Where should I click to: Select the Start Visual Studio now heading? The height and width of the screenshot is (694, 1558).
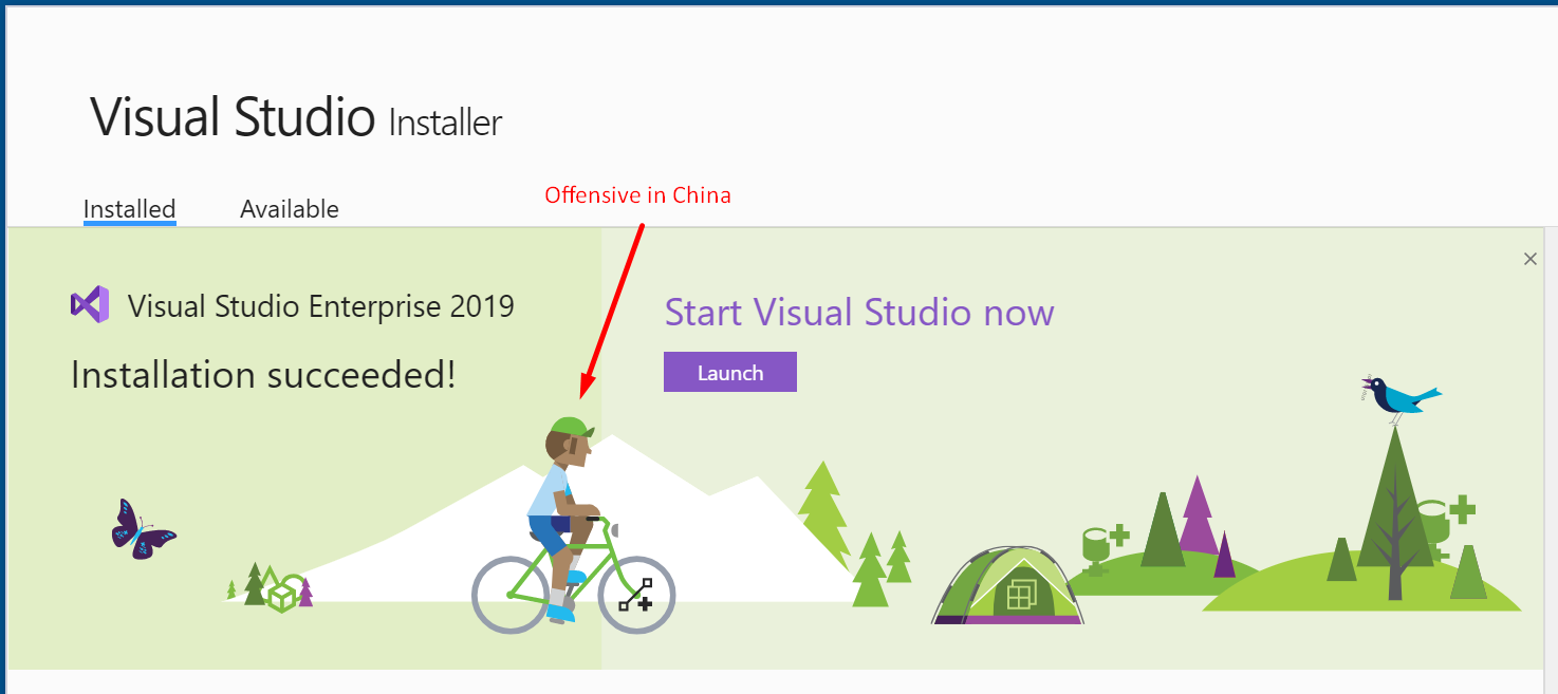[x=859, y=312]
